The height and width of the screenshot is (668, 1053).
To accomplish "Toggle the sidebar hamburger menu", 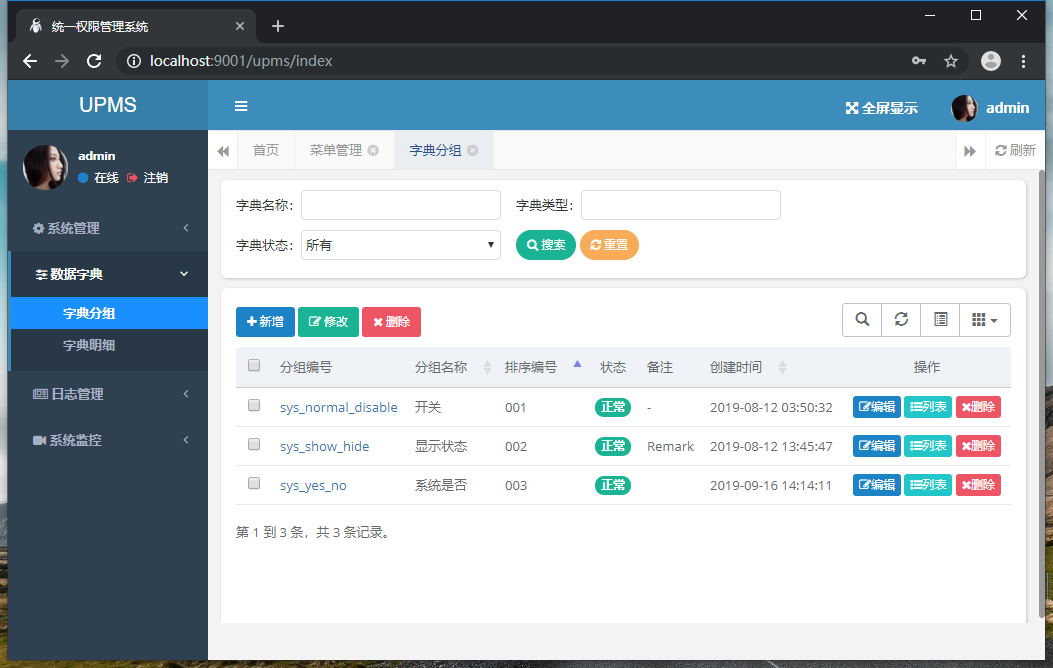I will [x=241, y=106].
